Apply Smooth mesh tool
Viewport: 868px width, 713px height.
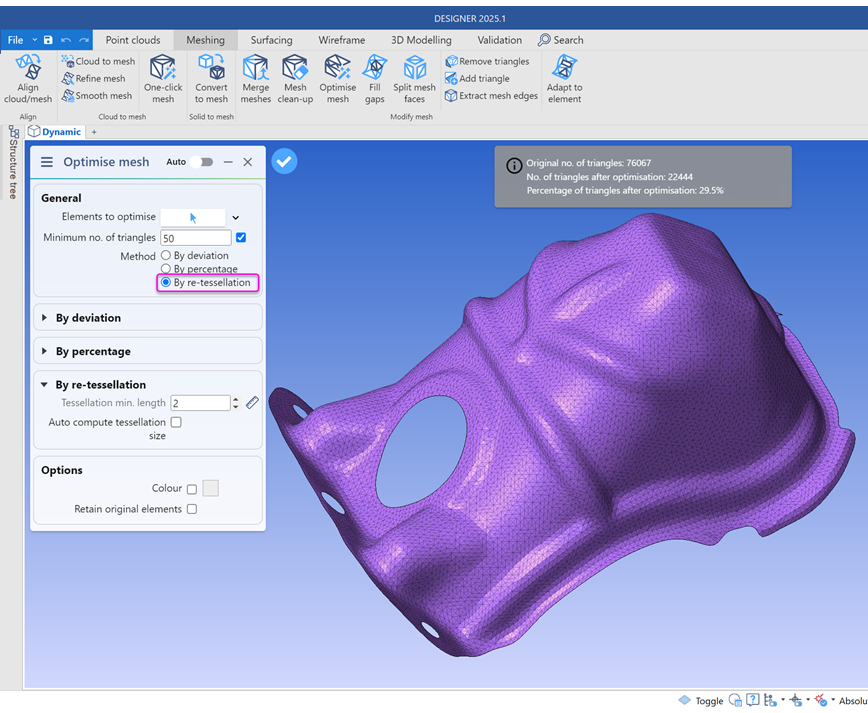(97, 95)
